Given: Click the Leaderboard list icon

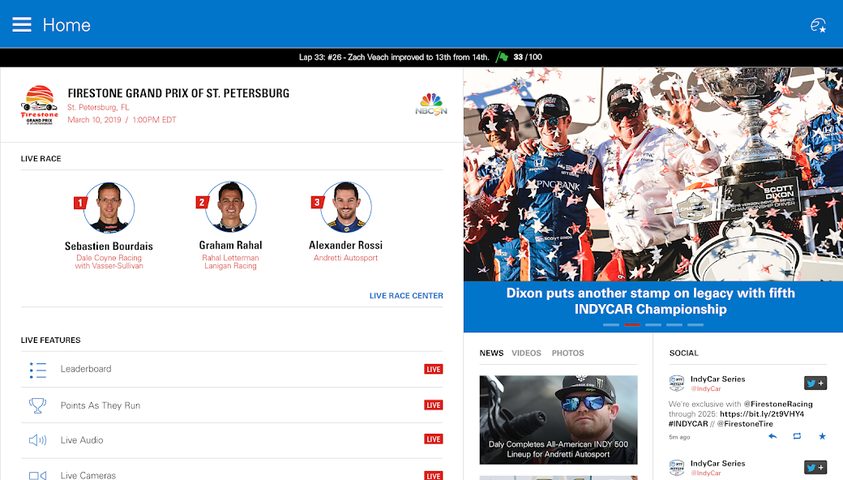Looking at the screenshot, I should pos(38,370).
